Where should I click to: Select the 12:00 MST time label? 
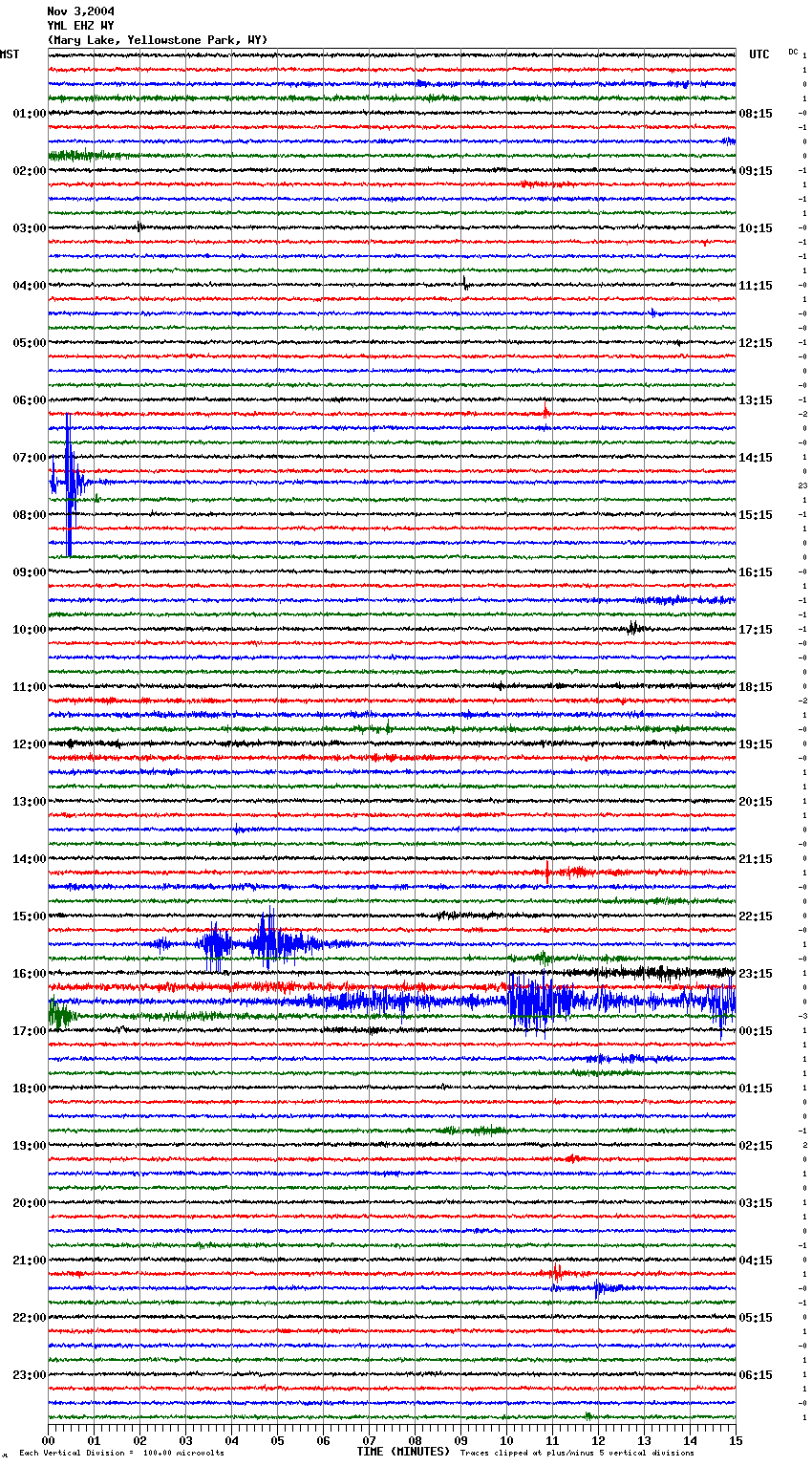[30, 744]
